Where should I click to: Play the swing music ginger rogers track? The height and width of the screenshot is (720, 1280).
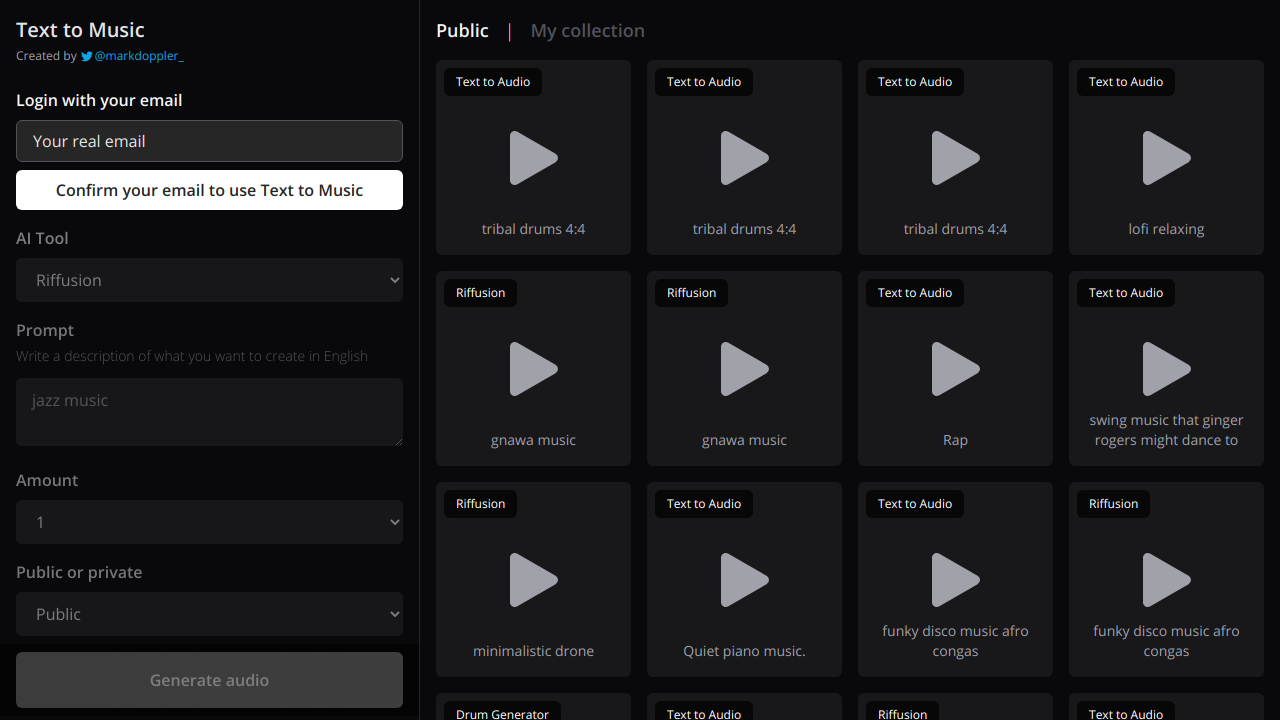point(1166,369)
